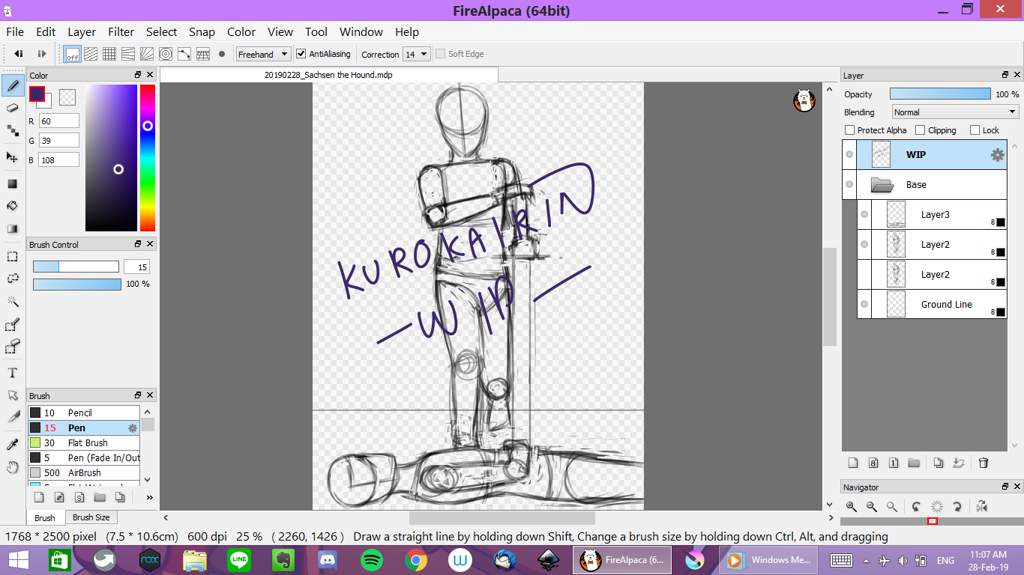
Task: Open the Correction value dropdown
Action: [x=417, y=54]
